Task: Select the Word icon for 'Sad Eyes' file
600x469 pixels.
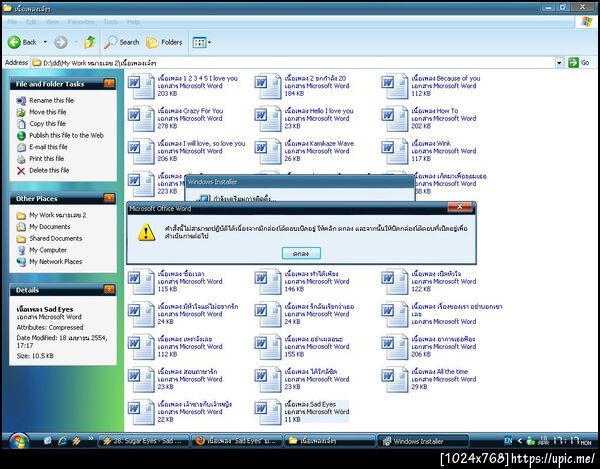Action: pos(268,412)
